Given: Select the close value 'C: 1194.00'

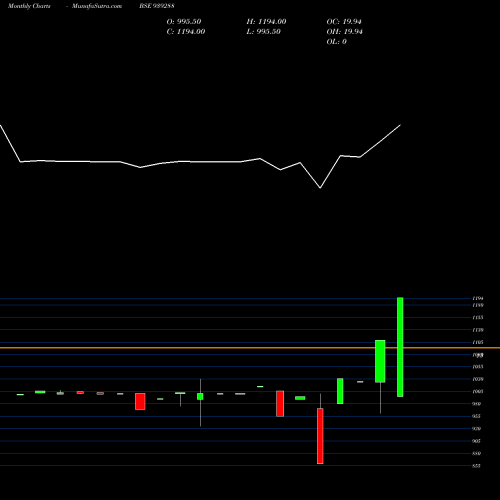Looking at the screenshot, I should 186,32.
